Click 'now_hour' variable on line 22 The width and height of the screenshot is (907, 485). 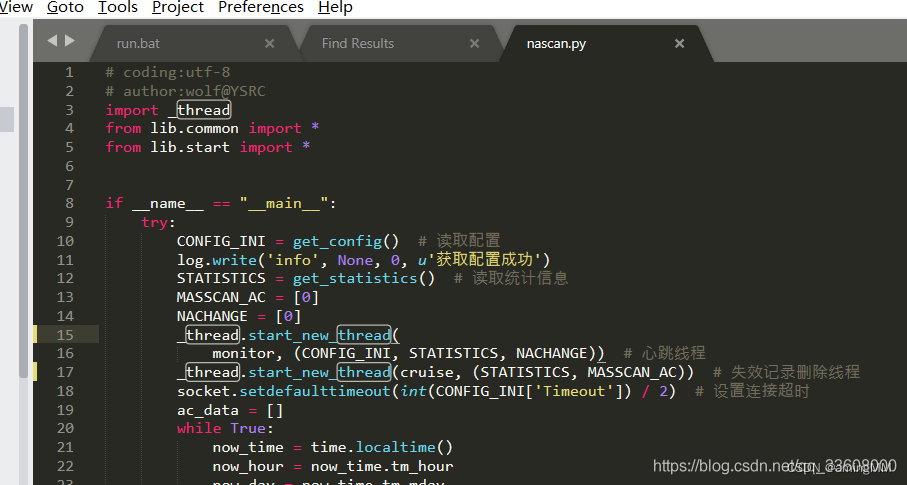click(x=248, y=466)
